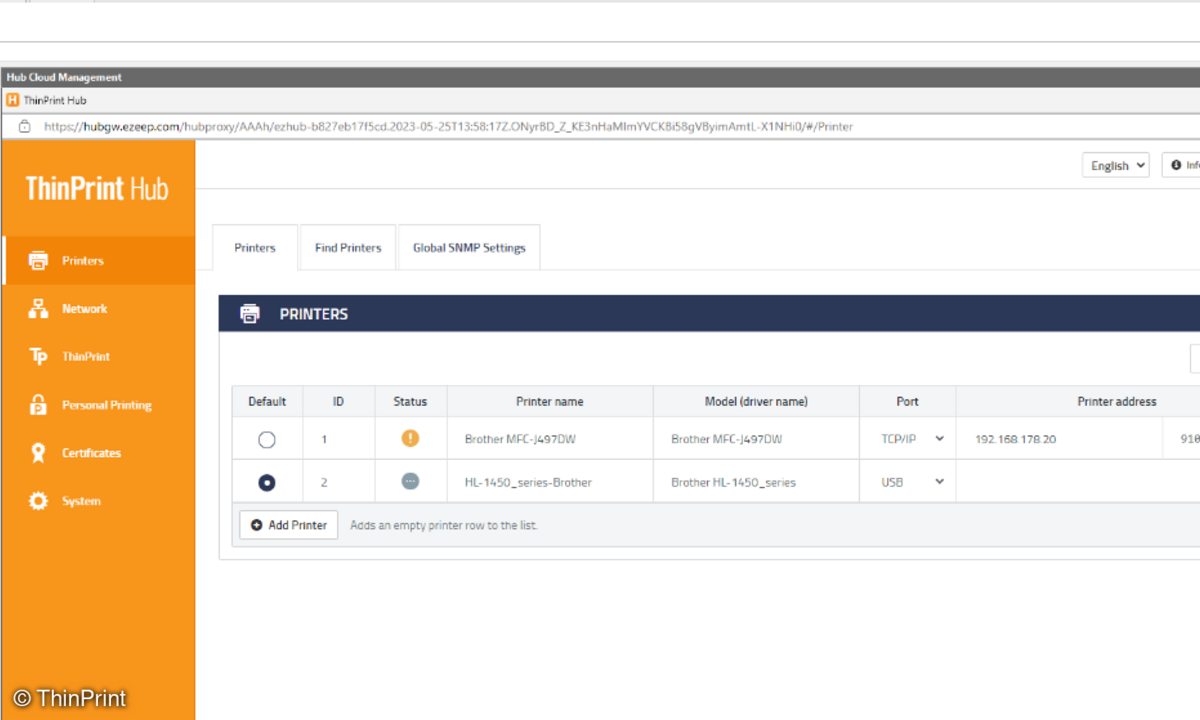Click the Info button at top right
The height and width of the screenshot is (720, 1200).
(x=1181, y=166)
